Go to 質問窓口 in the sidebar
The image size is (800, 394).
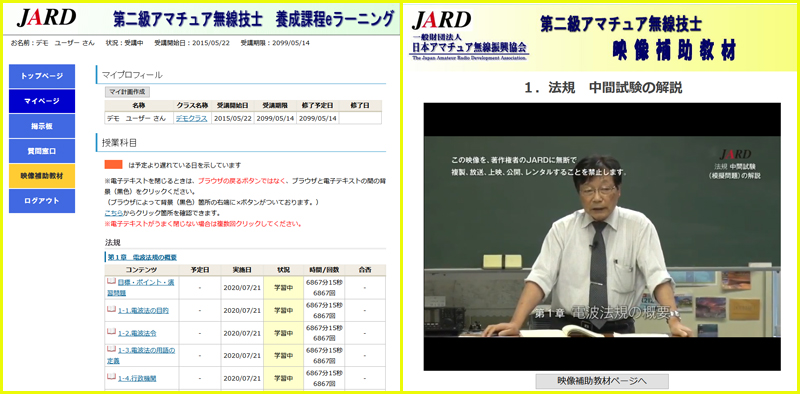[42, 151]
